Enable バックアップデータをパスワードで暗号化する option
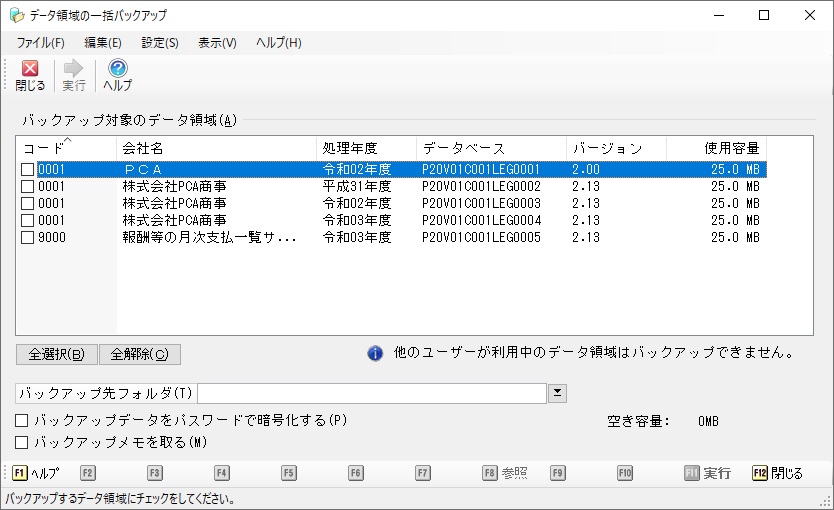 [22, 421]
